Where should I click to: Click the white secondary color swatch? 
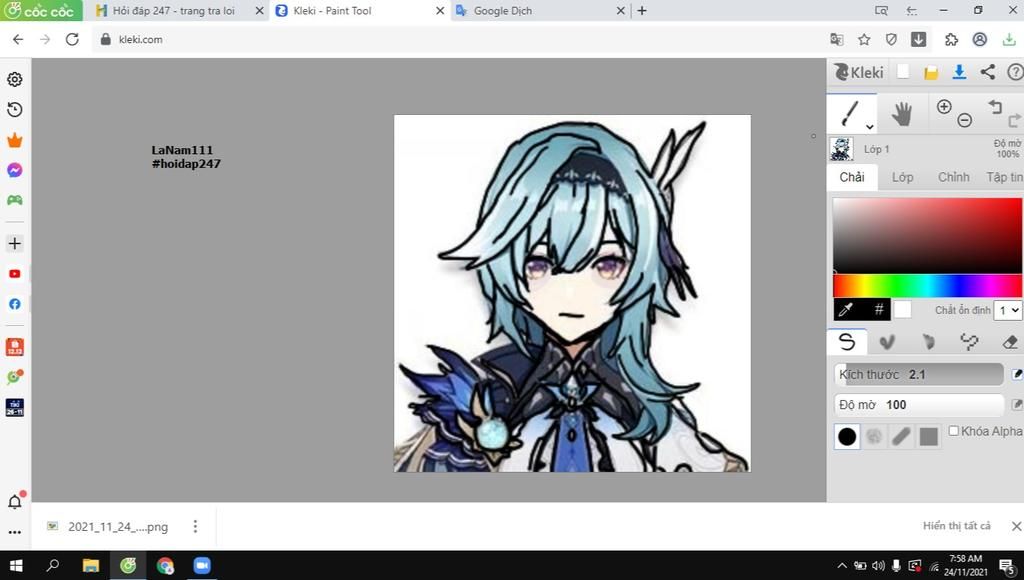[x=903, y=310]
